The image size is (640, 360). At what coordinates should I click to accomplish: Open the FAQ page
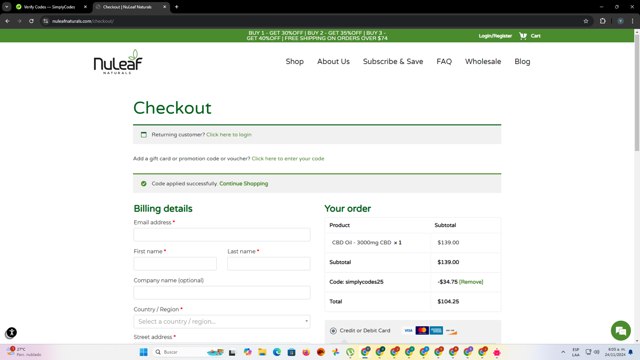coord(444,62)
